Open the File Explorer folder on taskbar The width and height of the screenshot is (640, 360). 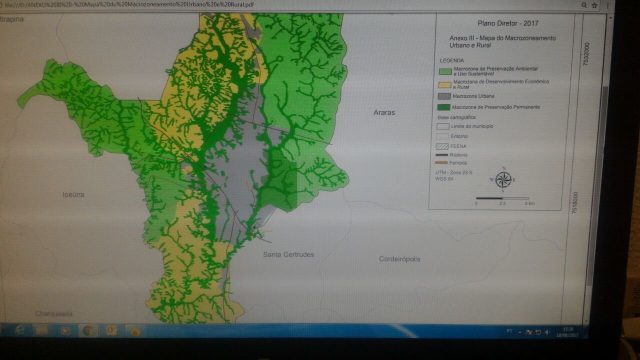pyautogui.click(x=42, y=330)
